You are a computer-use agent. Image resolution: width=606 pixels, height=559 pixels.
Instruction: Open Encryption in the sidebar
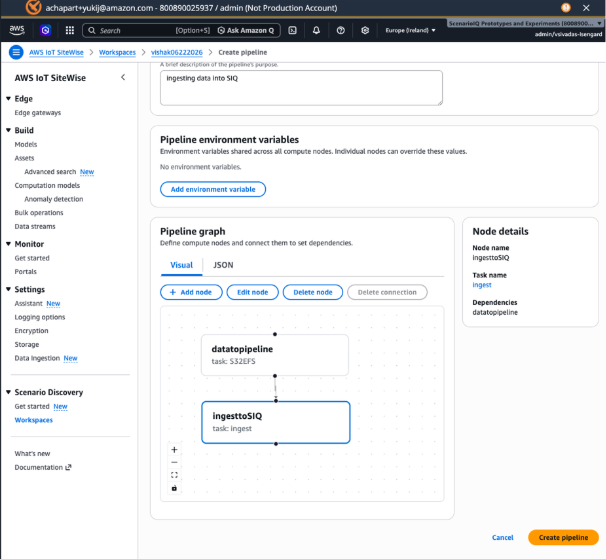pyautogui.click(x=31, y=331)
